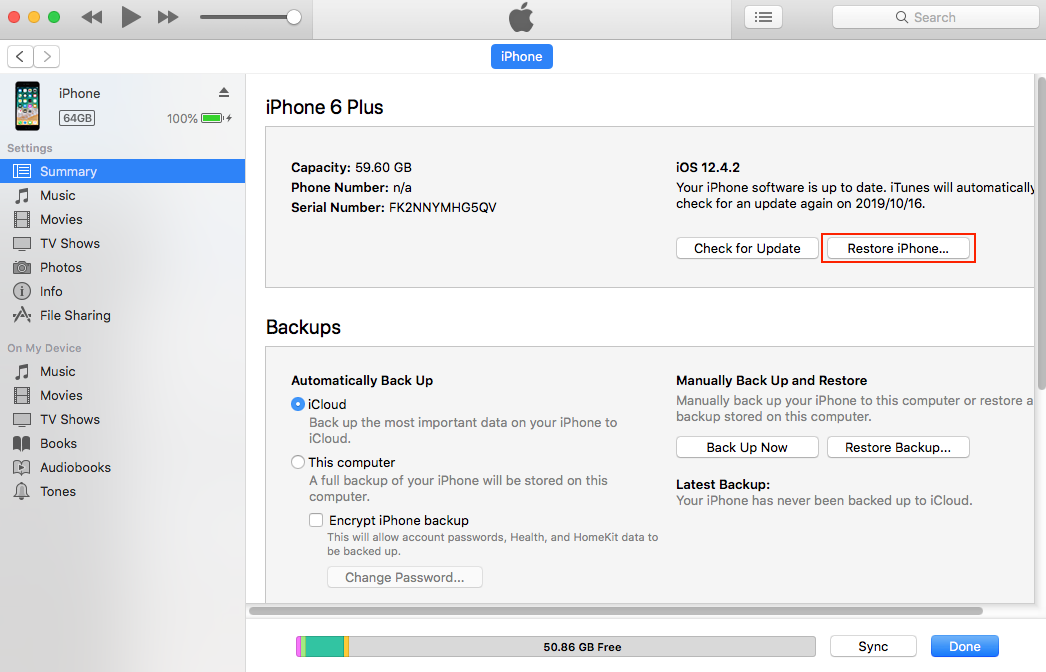The height and width of the screenshot is (672, 1046).
Task: Click the 'iOS 12.4.2' version text
Action: point(708,167)
